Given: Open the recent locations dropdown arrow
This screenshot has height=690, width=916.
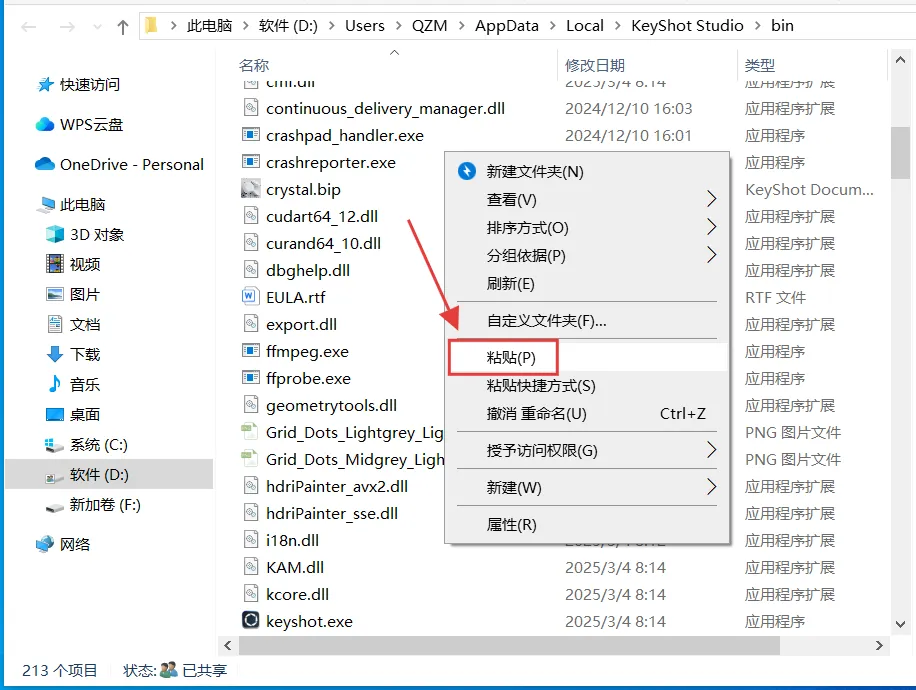Looking at the screenshot, I should point(97,27).
